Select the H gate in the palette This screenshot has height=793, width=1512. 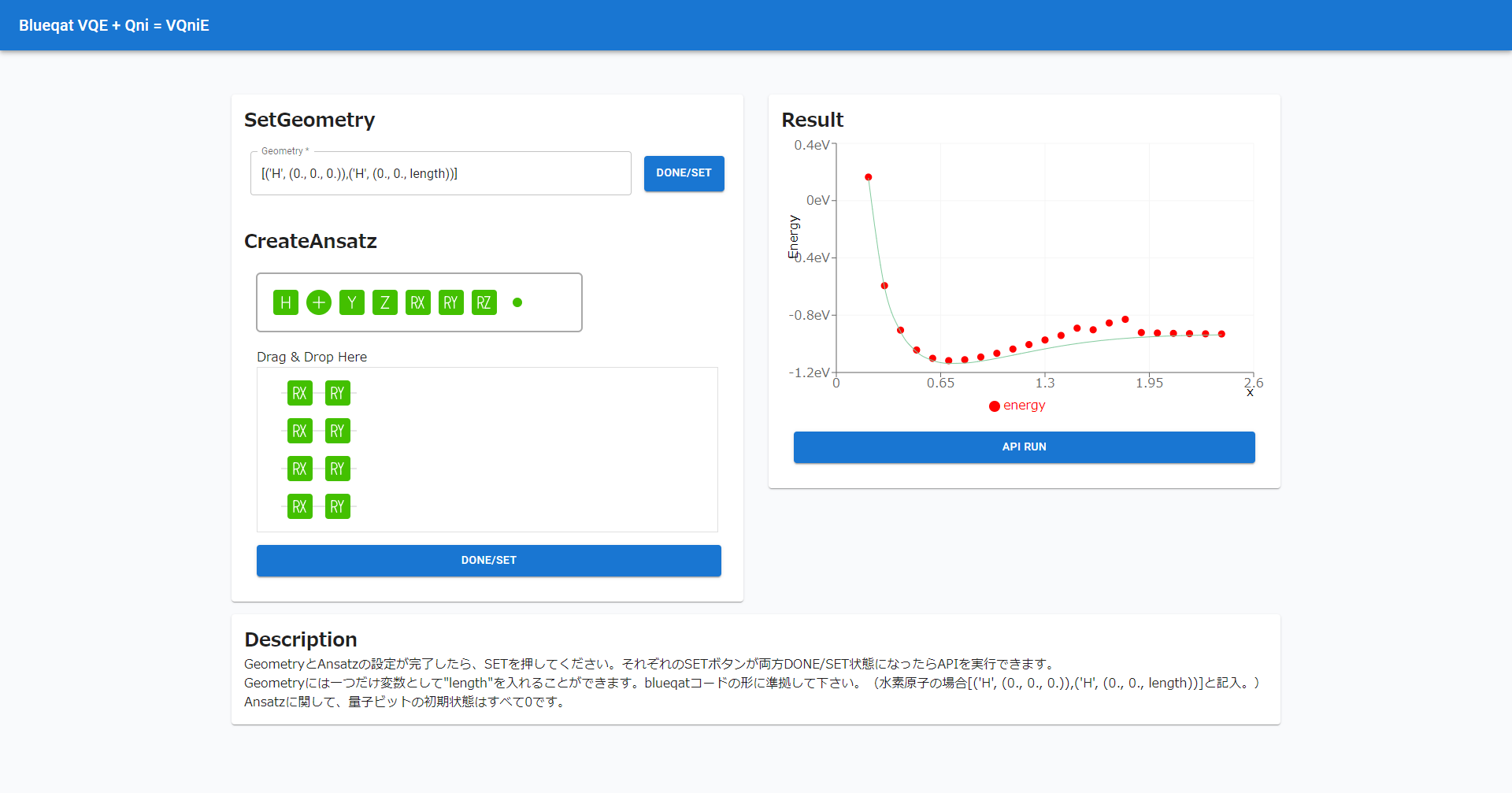pos(286,302)
